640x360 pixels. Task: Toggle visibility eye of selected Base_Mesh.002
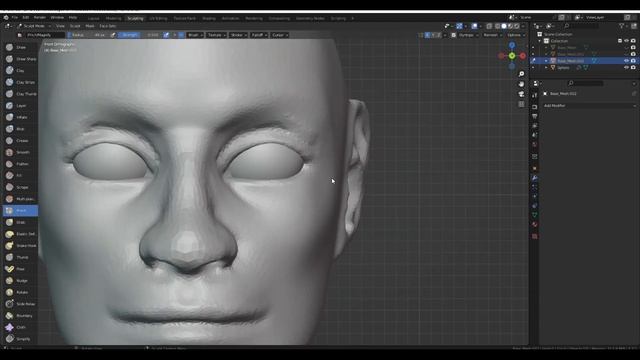pyautogui.click(x=627, y=61)
